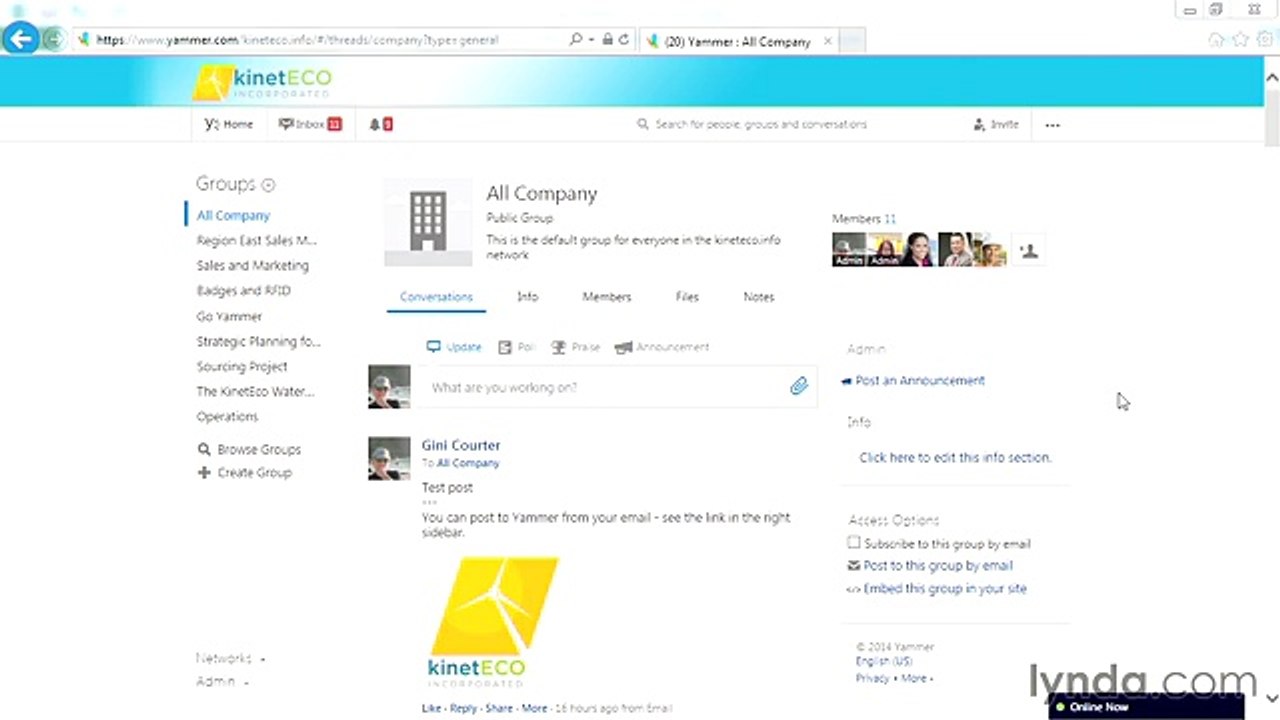This screenshot has width=1280, height=720.
Task: Switch to the Info tab
Action: (x=527, y=297)
